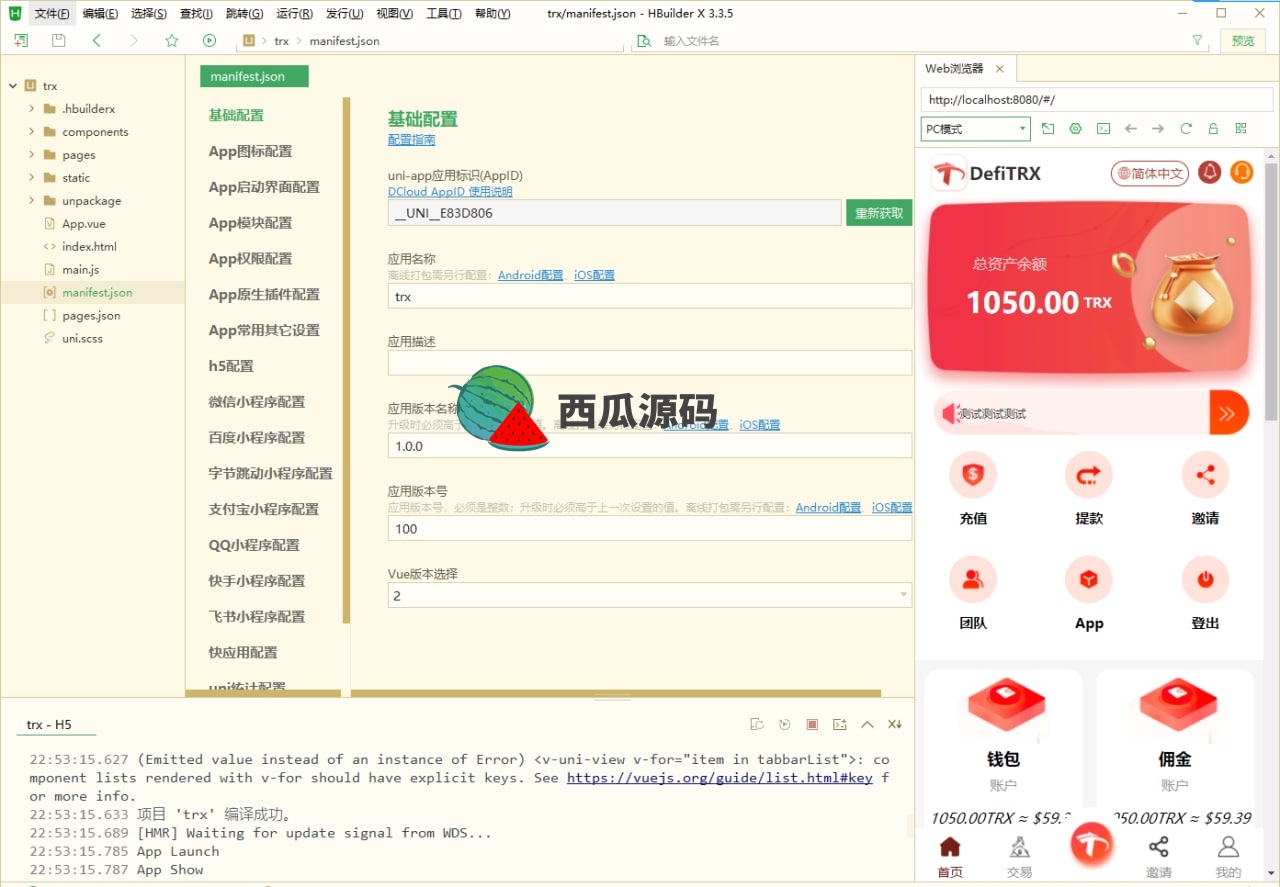Image resolution: width=1280 pixels, height=887 pixels.
Task: Click the red notification bell icon
Action: tap(1210, 173)
